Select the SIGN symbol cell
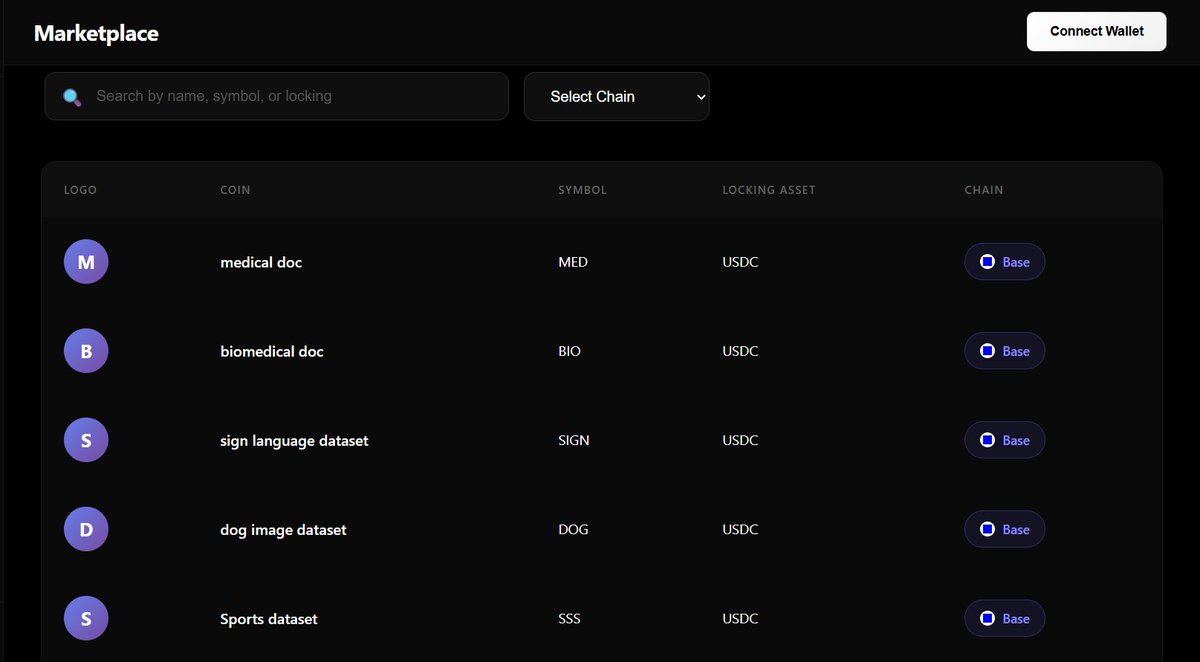This screenshot has width=1200, height=662. [x=574, y=440]
